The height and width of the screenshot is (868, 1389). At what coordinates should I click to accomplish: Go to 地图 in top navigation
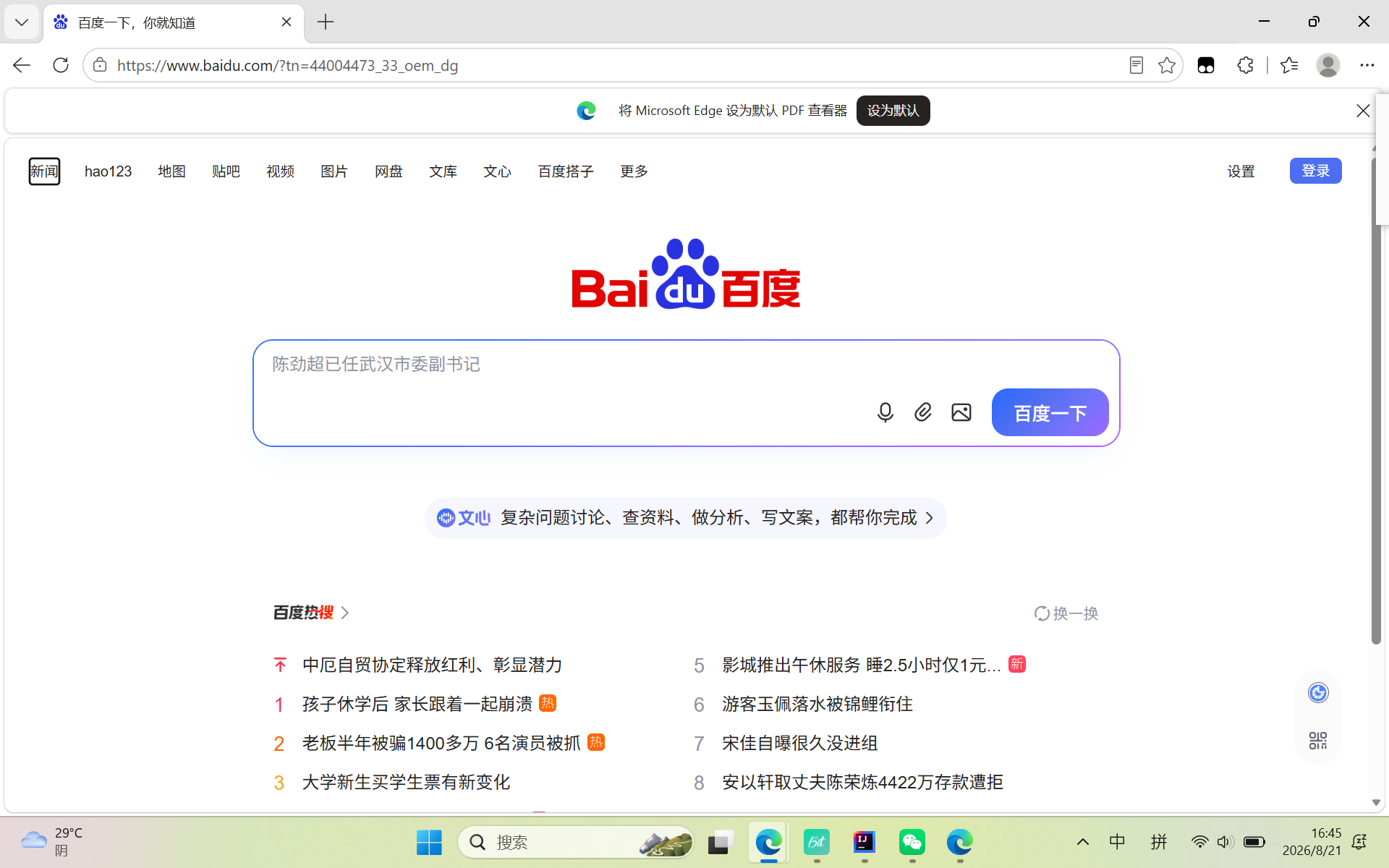click(171, 171)
